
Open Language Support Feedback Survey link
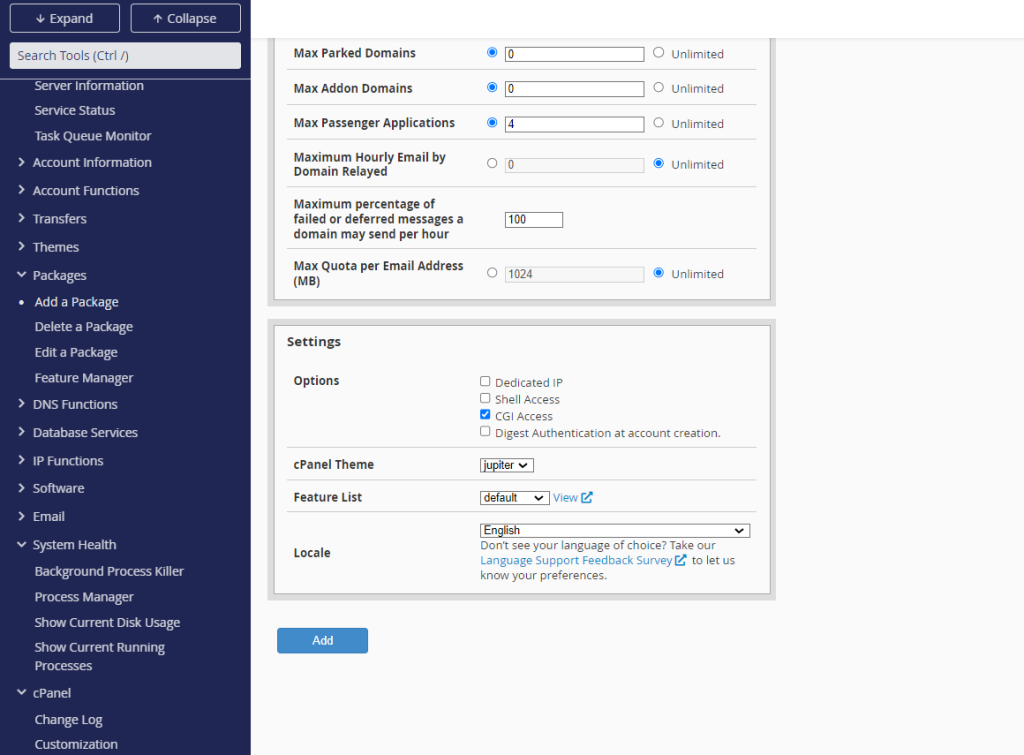[x=576, y=560]
